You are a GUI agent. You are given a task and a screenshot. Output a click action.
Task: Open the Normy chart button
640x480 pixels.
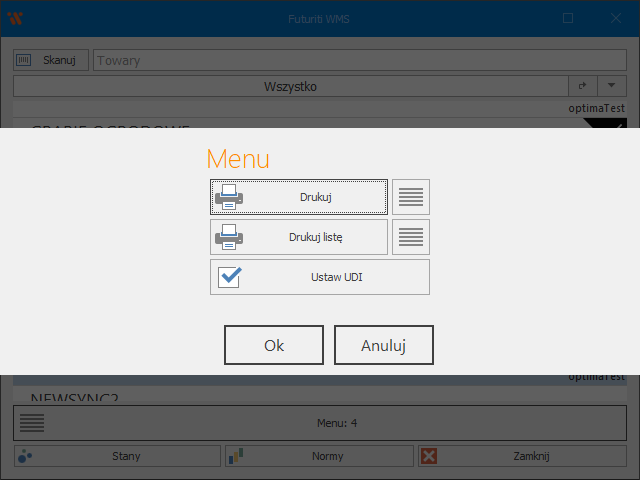coord(319,456)
